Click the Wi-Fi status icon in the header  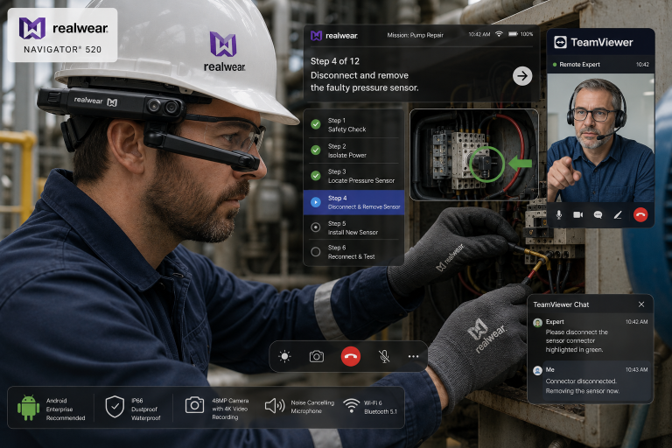pos(499,34)
